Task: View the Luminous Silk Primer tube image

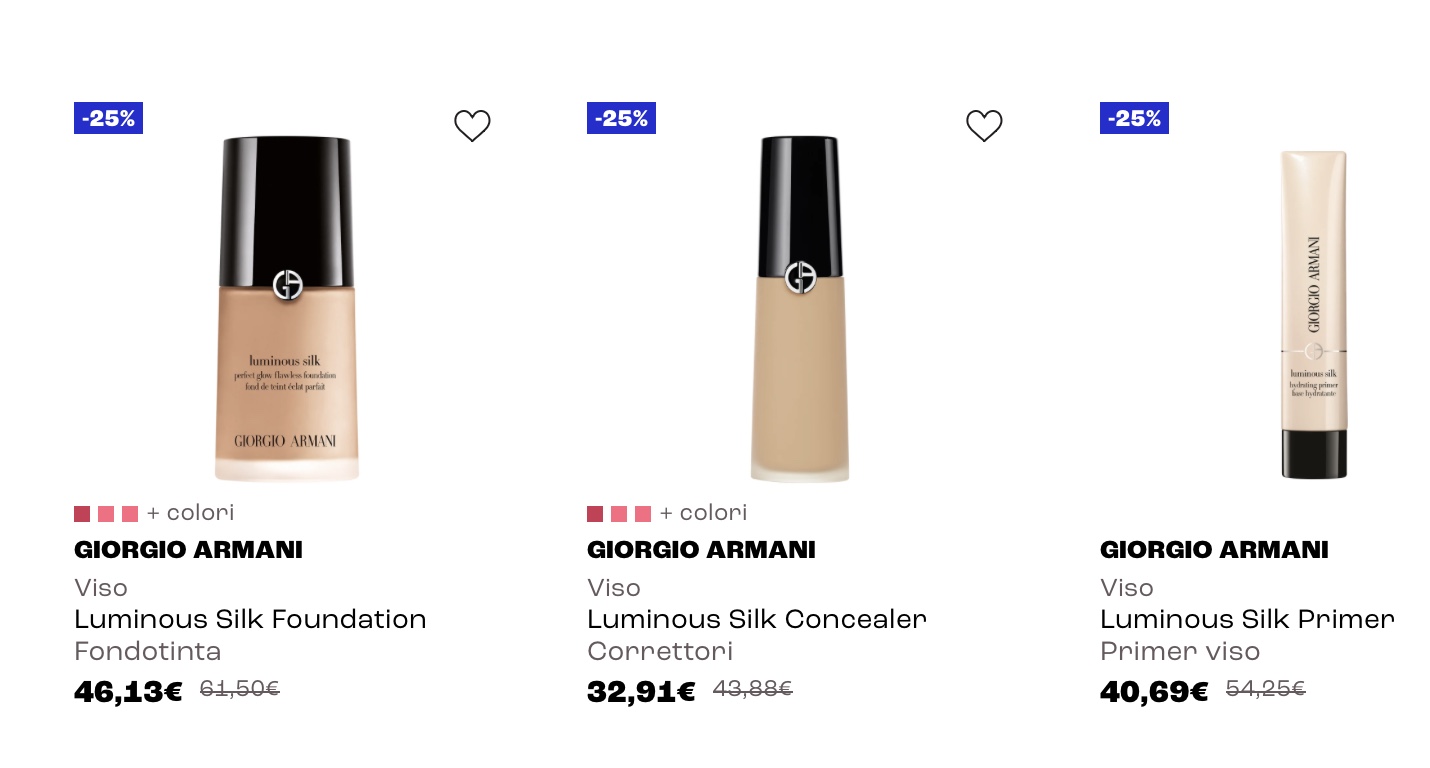Action: [1313, 314]
